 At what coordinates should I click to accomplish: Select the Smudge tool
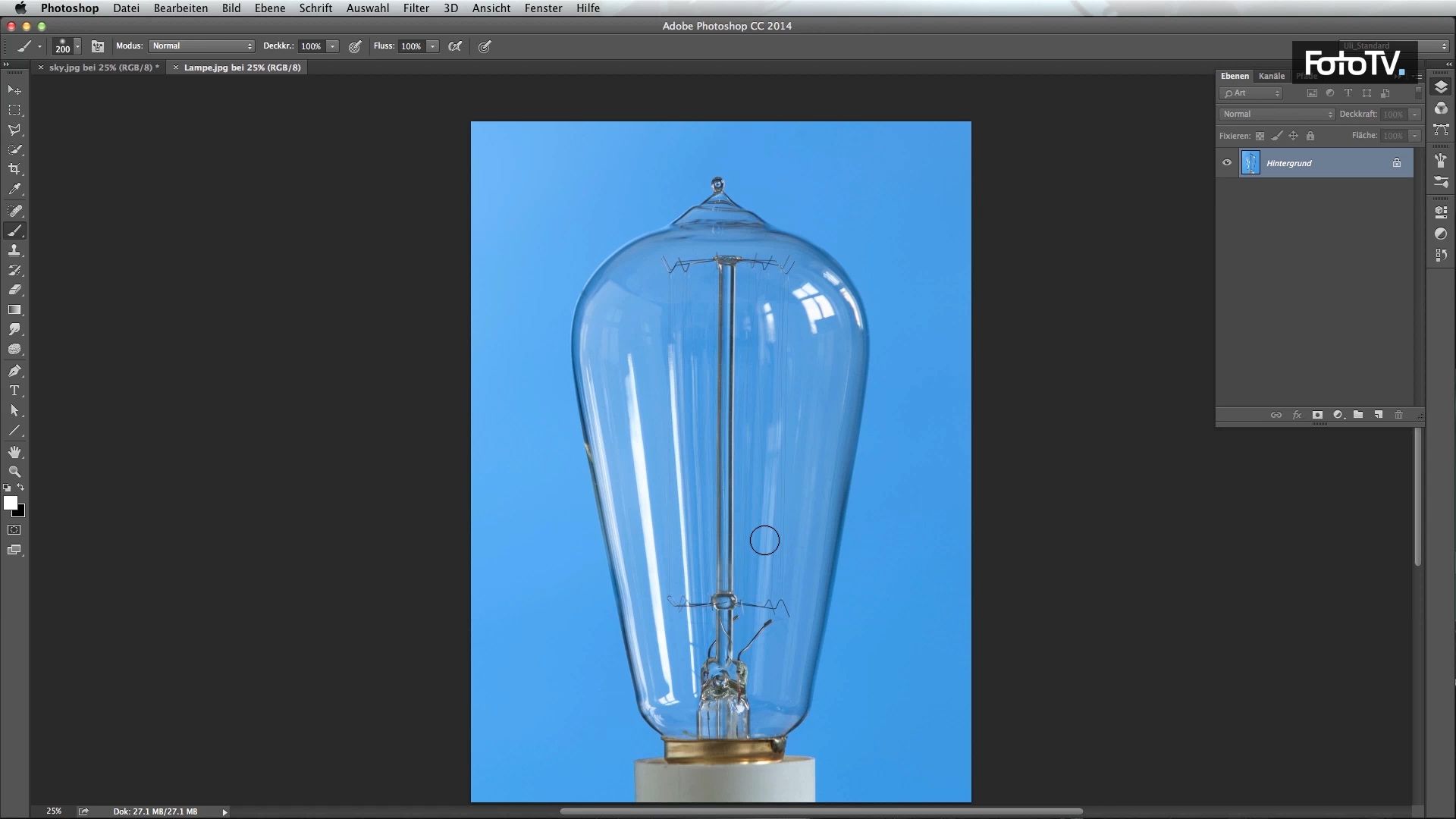[x=14, y=330]
